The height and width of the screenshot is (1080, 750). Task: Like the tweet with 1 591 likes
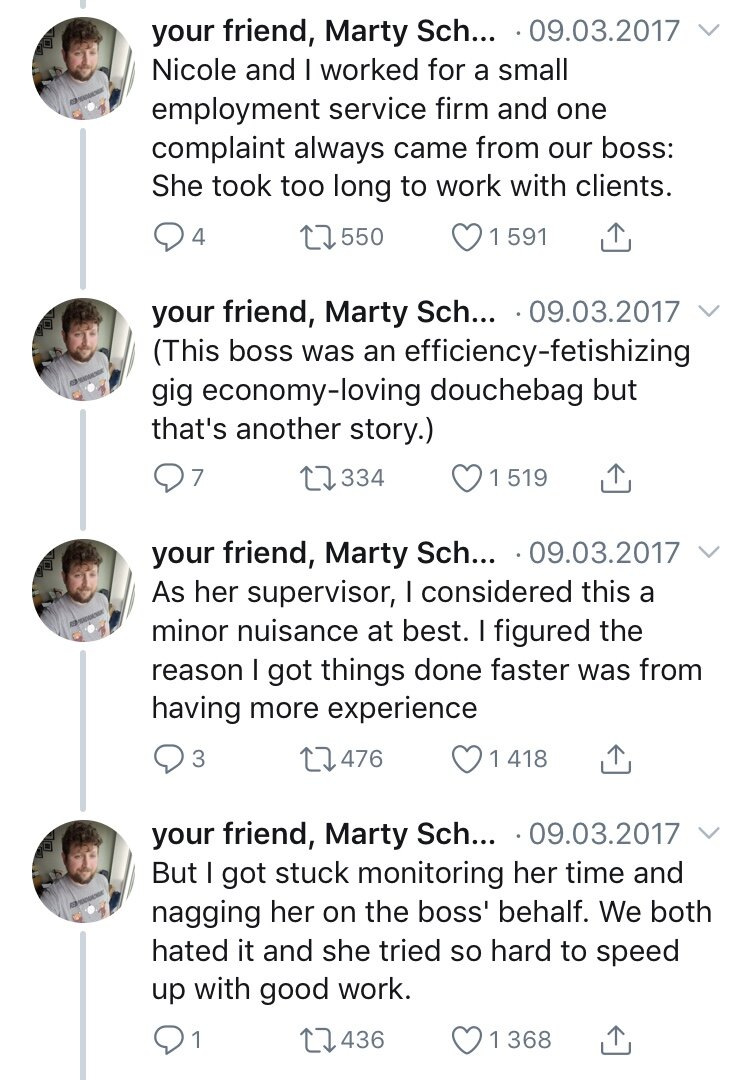point(466,237)
